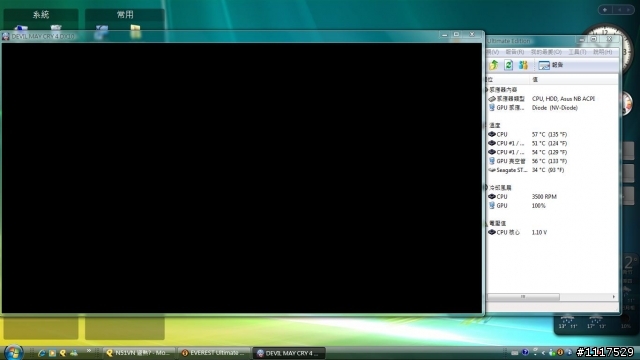Launch Internet Explorer from Quick Launch
This screenshot has height=360, width=640.
pos(41,353)
